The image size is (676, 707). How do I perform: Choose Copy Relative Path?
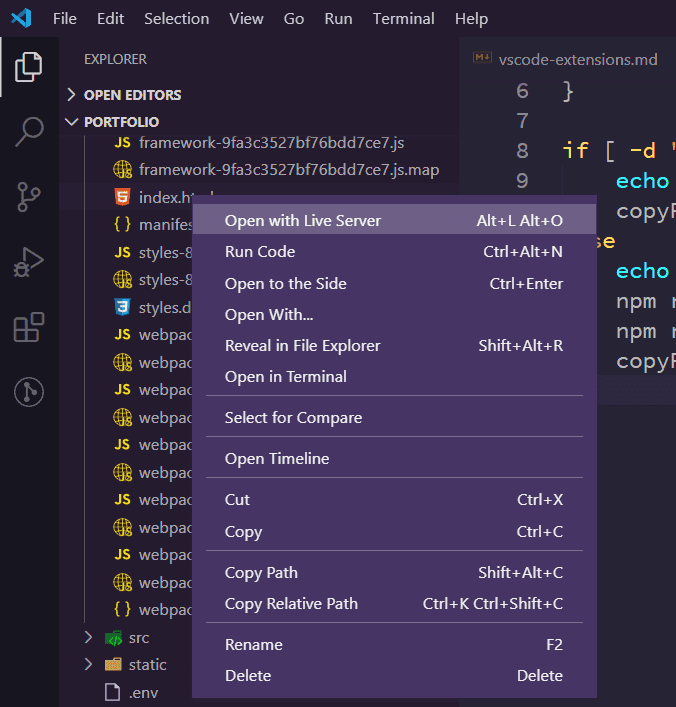pos(394,604)
